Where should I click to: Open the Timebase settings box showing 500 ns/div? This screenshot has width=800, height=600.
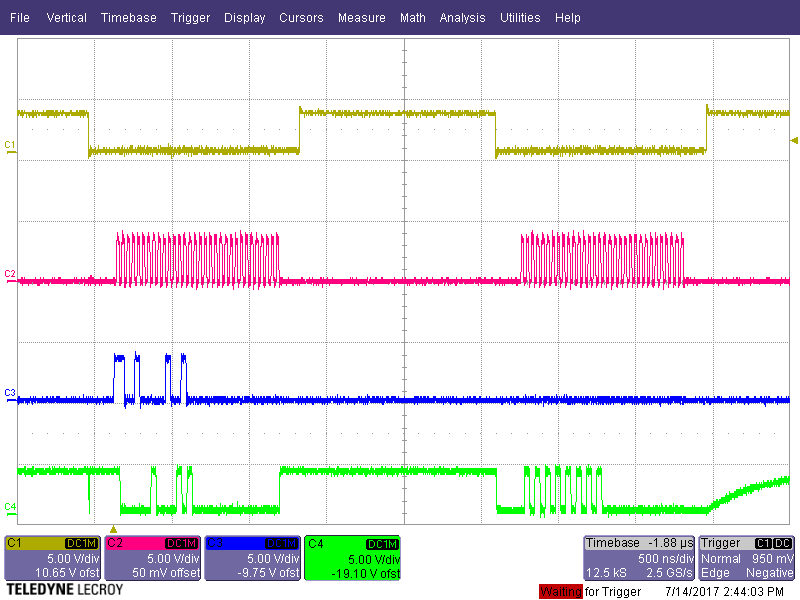(x=638, y=557)
